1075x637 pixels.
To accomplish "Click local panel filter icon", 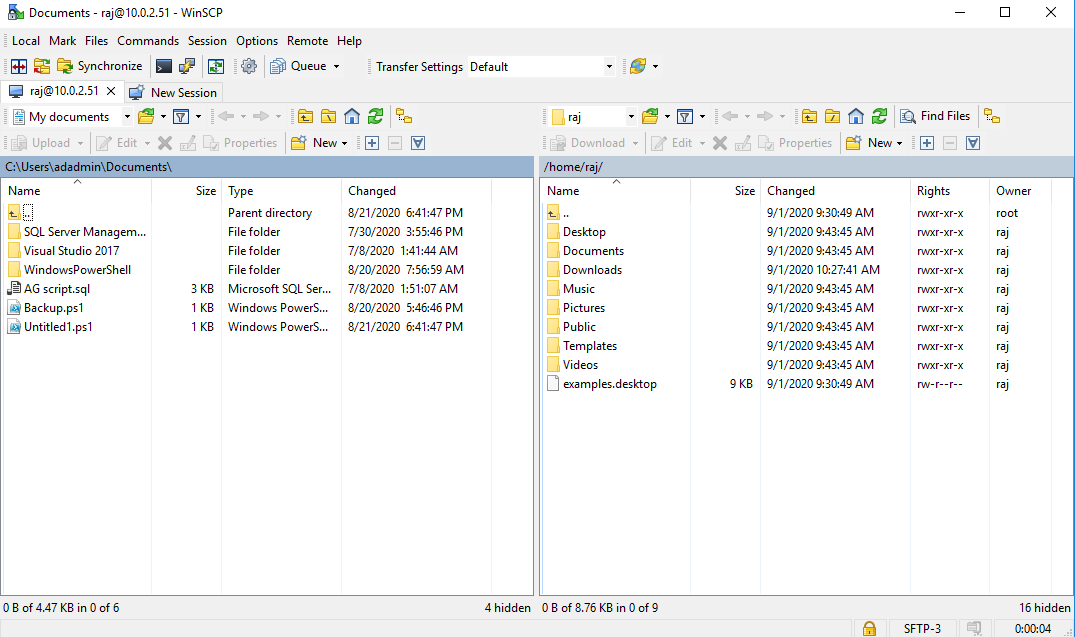I will [181, 117].
